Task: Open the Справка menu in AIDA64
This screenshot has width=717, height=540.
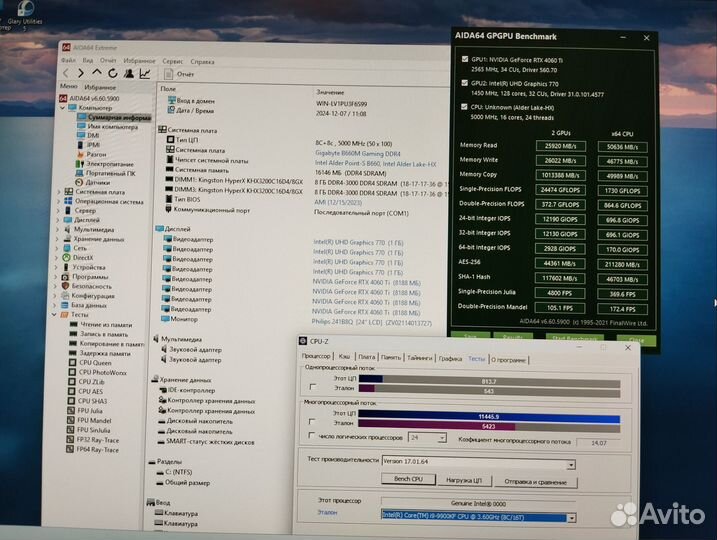Action: [202, 62]
